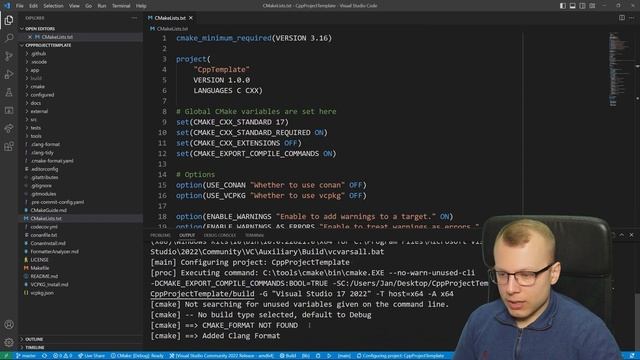Switch to the Terminal panel tab
Screen dimensions: 640x360
coord(255,236)
